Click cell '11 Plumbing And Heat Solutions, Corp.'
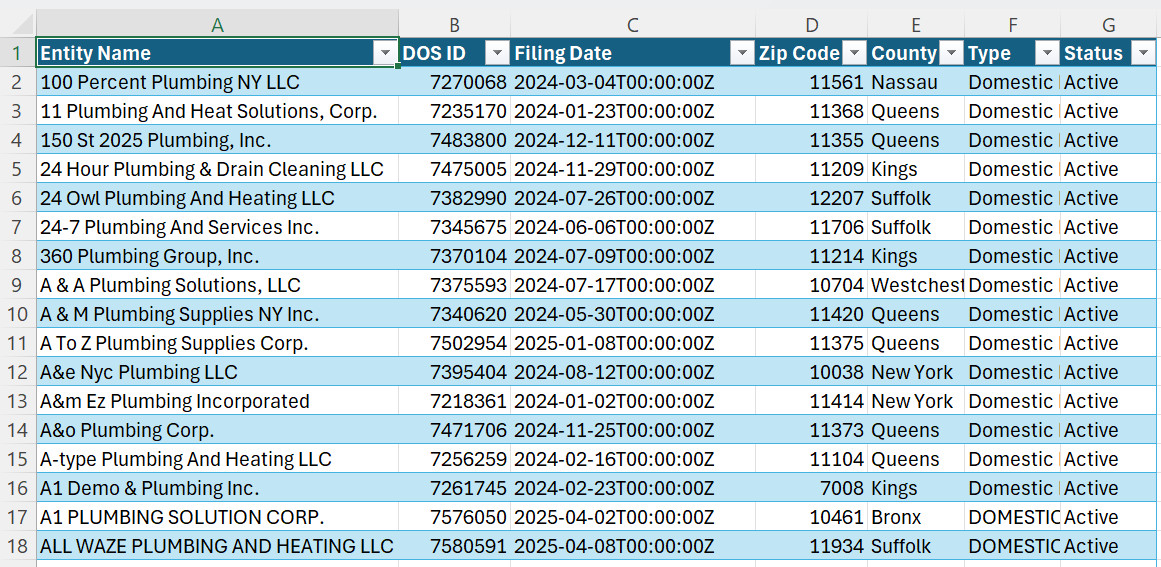This screenshot has width=1161, height=567. (x=217, y=111)
